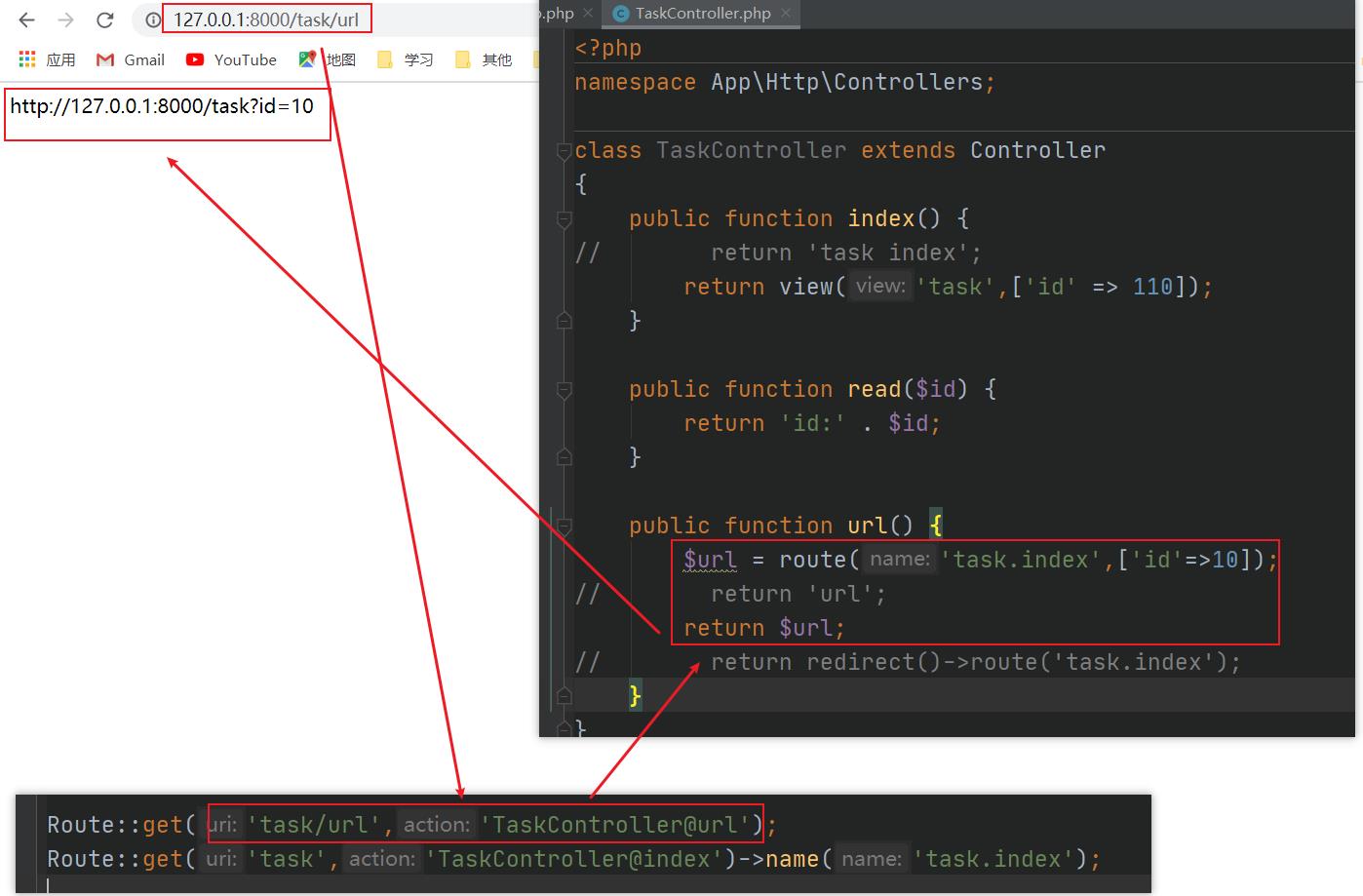
Task: Click the 'read($id)' method signature
Action: coord(907,389)
